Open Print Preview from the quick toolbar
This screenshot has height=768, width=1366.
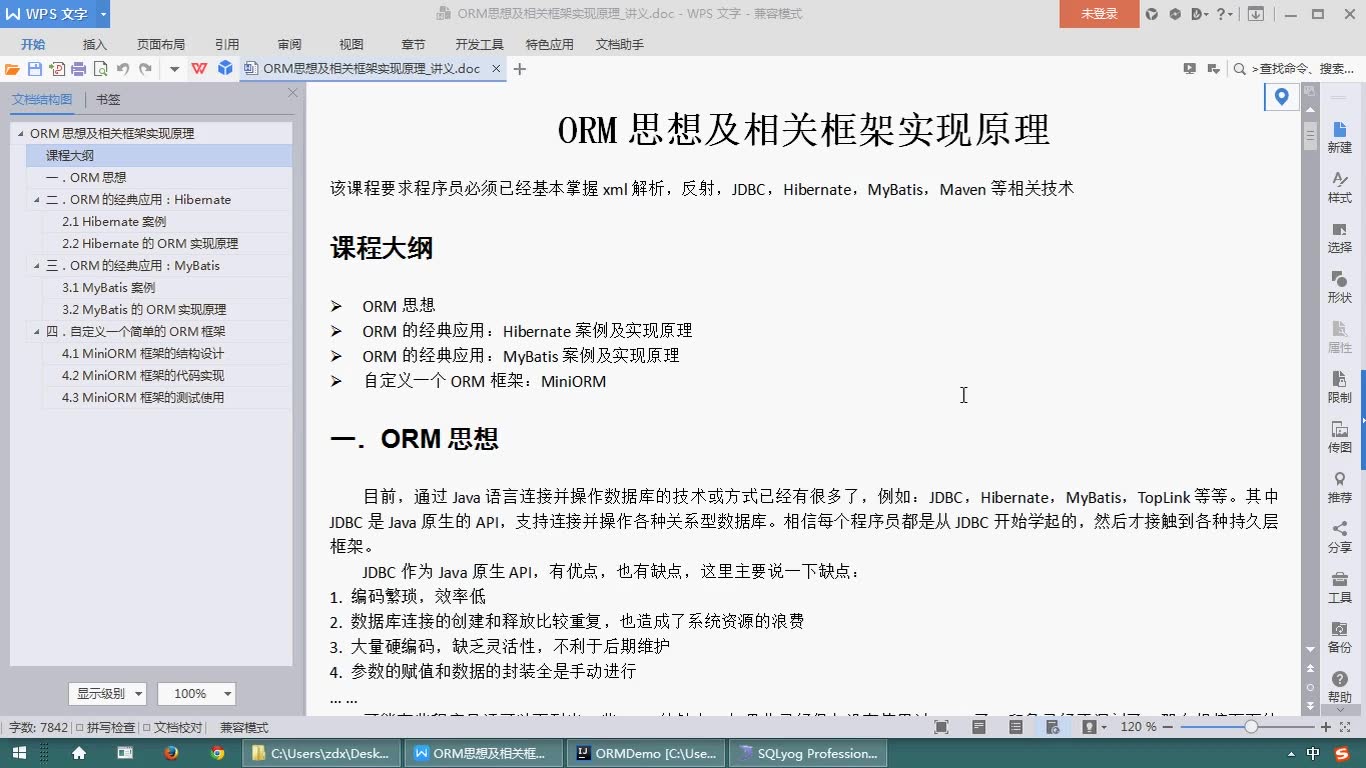[x=101, y=69]
